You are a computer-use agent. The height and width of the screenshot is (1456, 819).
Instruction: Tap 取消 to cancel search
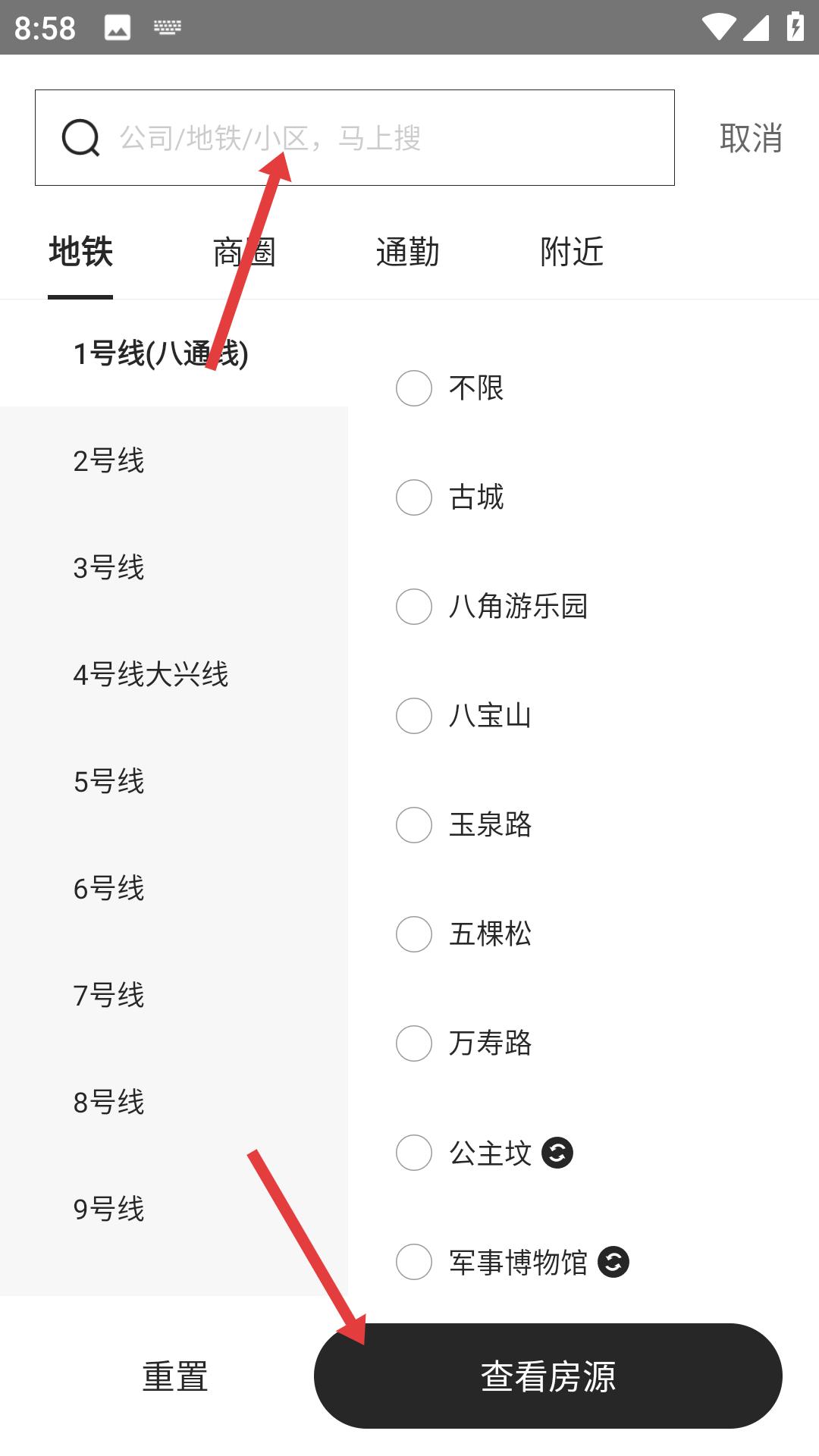click(x=750, y=138)
